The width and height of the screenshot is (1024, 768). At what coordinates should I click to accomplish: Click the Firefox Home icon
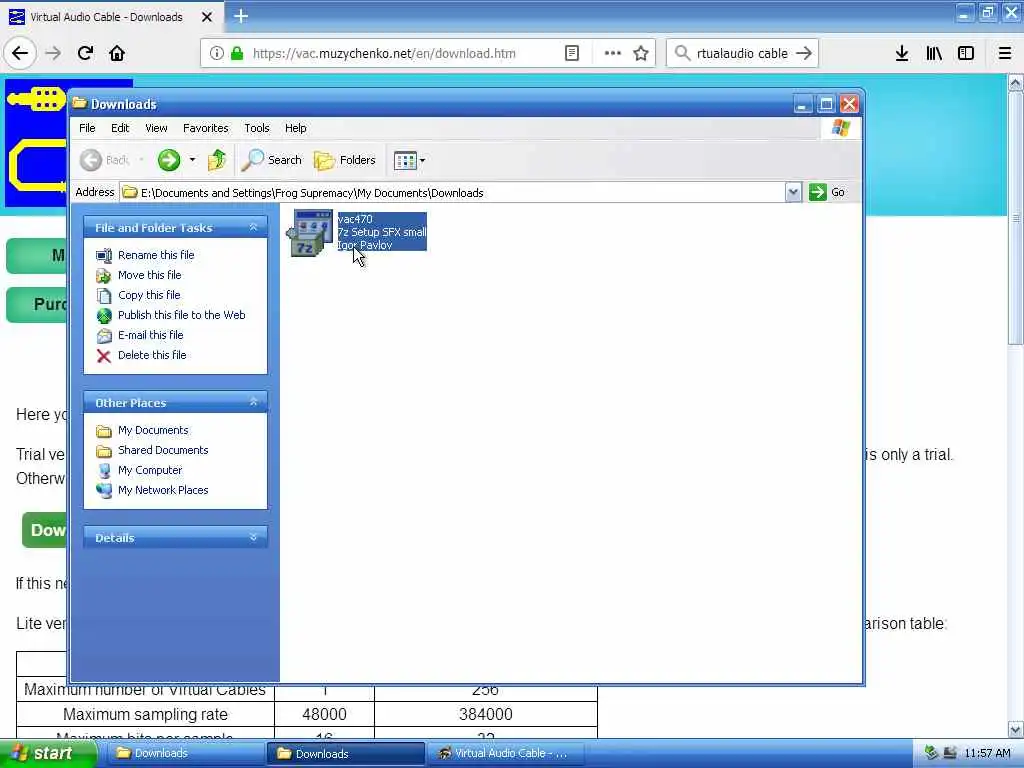[117, 53]
